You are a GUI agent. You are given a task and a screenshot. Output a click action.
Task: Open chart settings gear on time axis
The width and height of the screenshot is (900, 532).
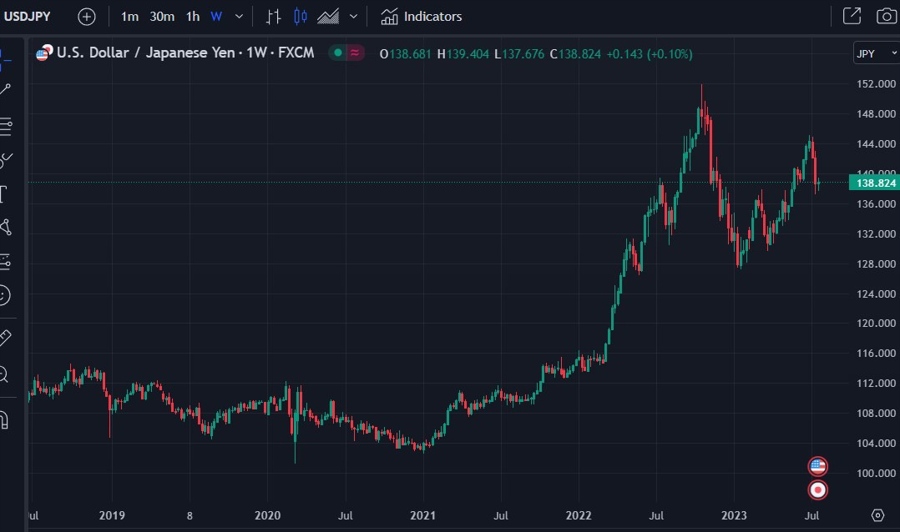878,515
